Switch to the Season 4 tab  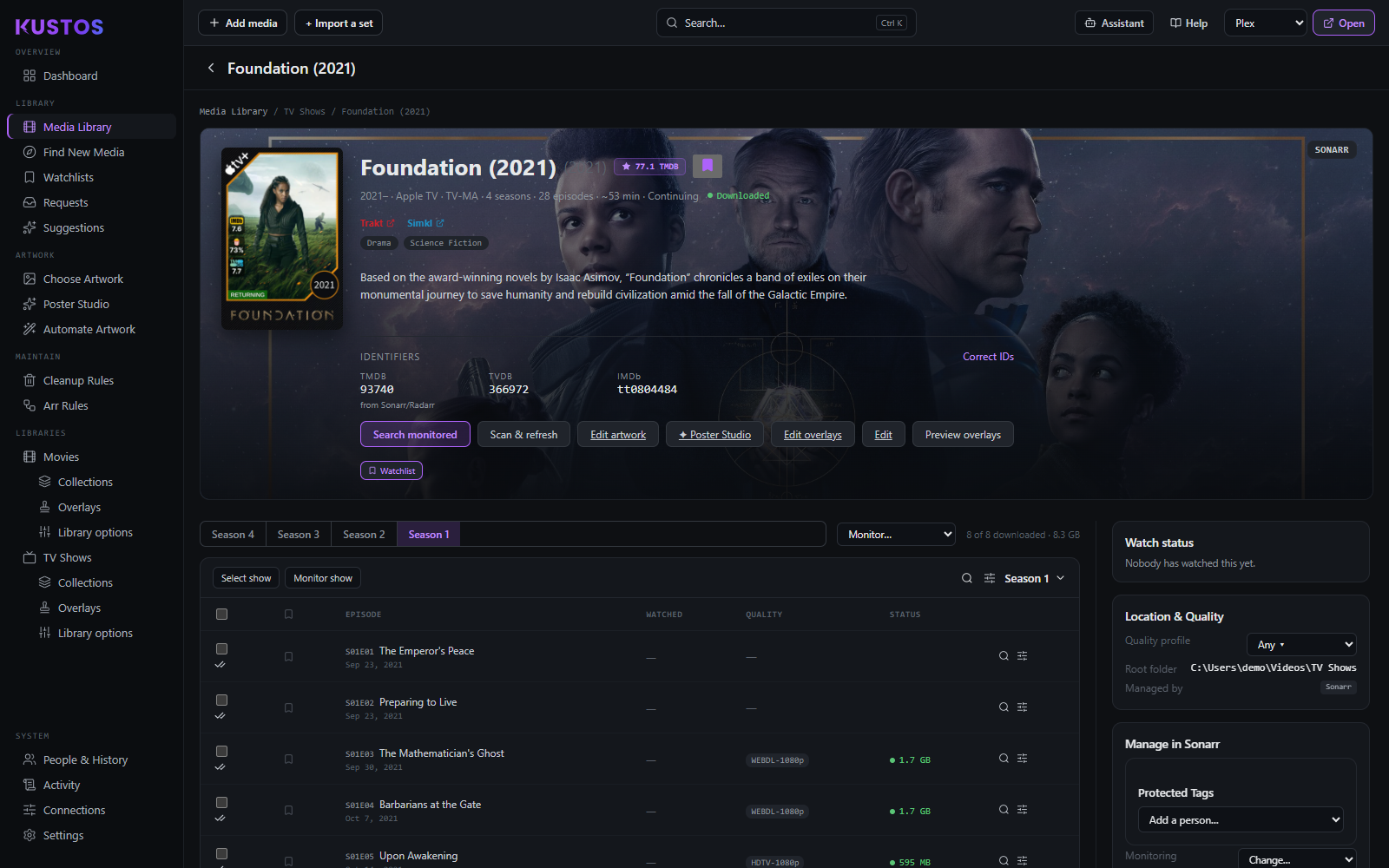tap(233, 535)
